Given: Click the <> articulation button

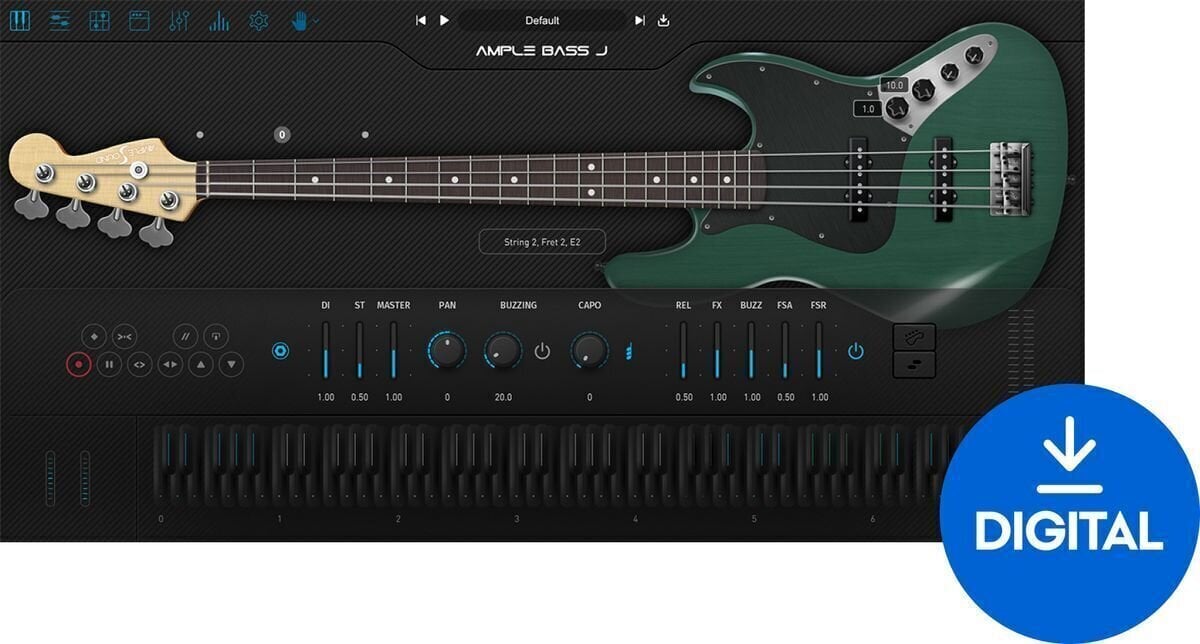Looking at the screenshot, I should 139,365.
